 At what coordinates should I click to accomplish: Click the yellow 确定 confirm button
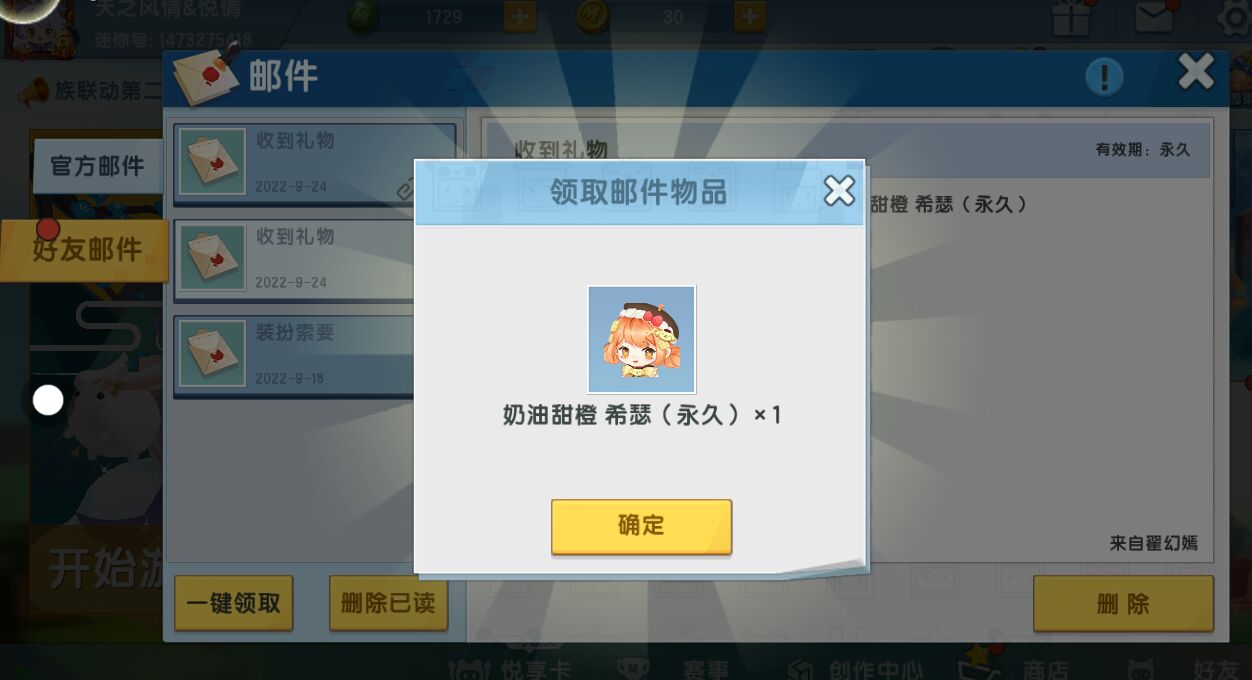tap(641, 526)
